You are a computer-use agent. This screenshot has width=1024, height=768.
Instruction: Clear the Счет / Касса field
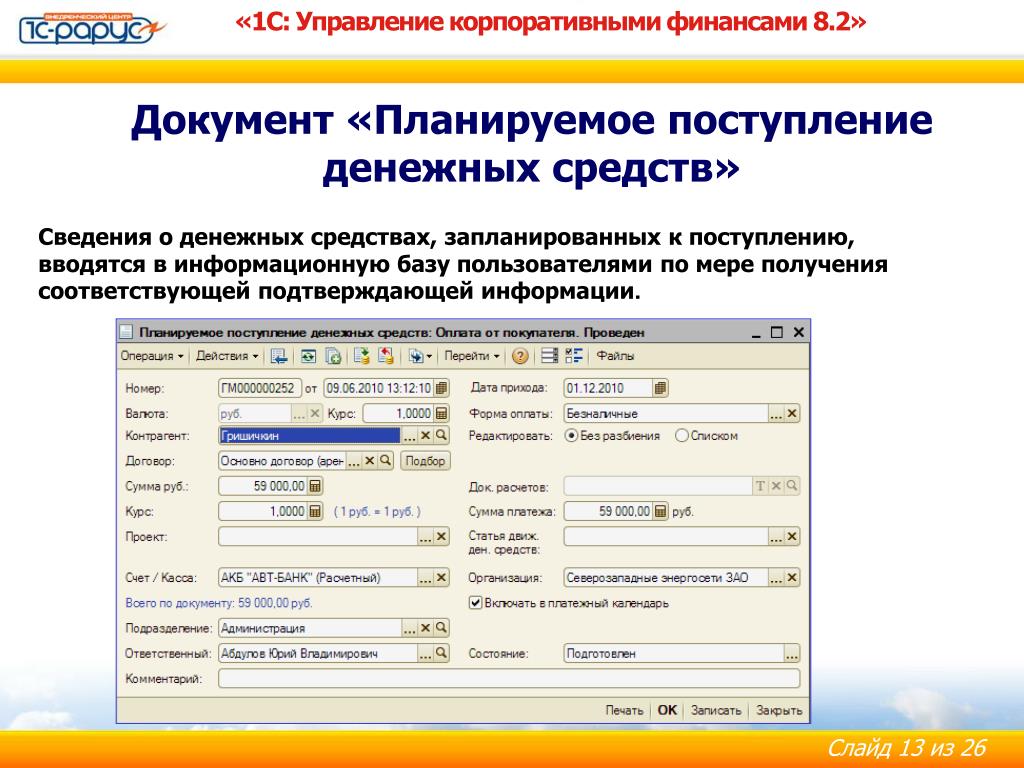coord(441,578)
